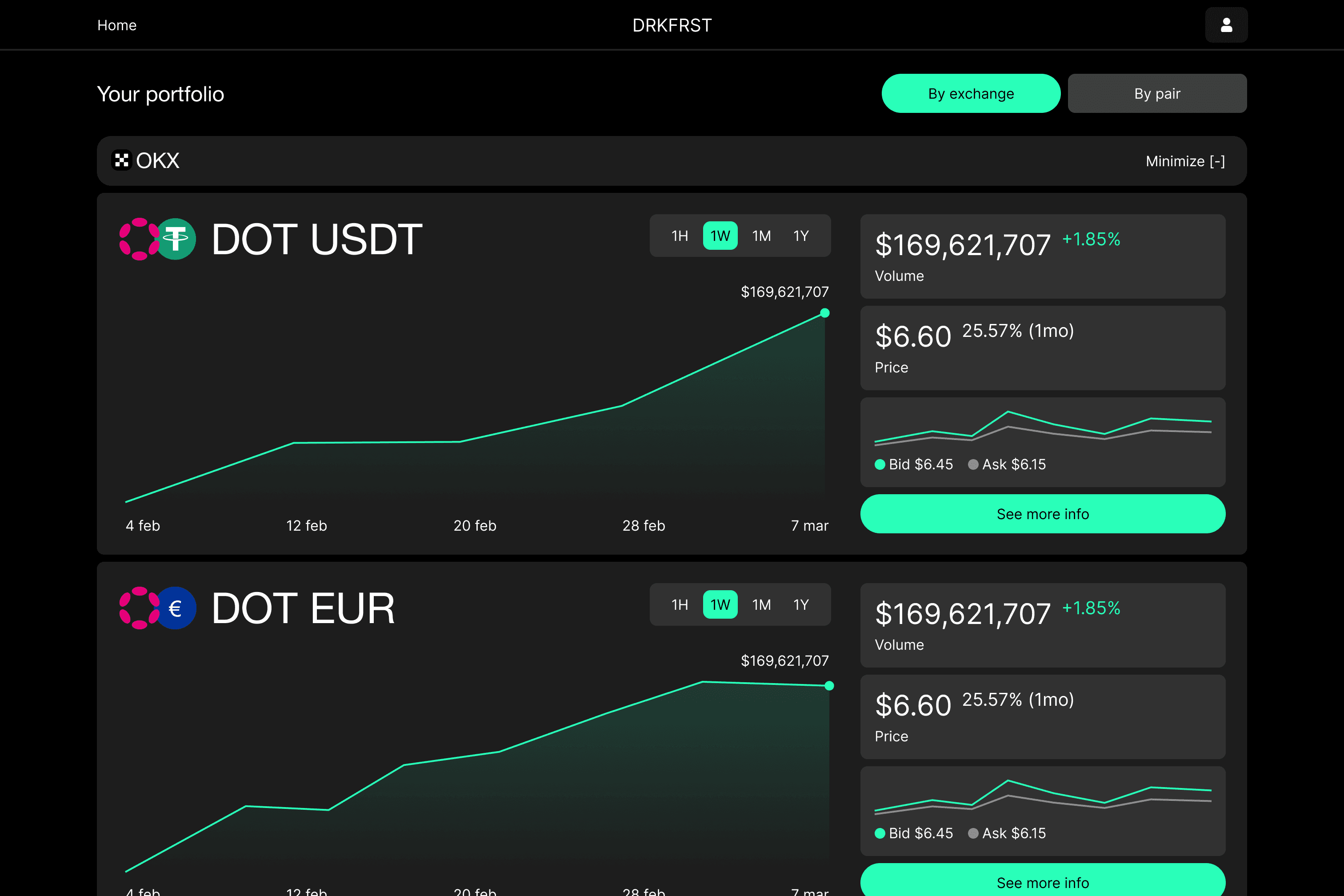Click the 12 feb axis label on DOT USDT chart
This screenshot has width=1344, height=896.
(306, 526)
